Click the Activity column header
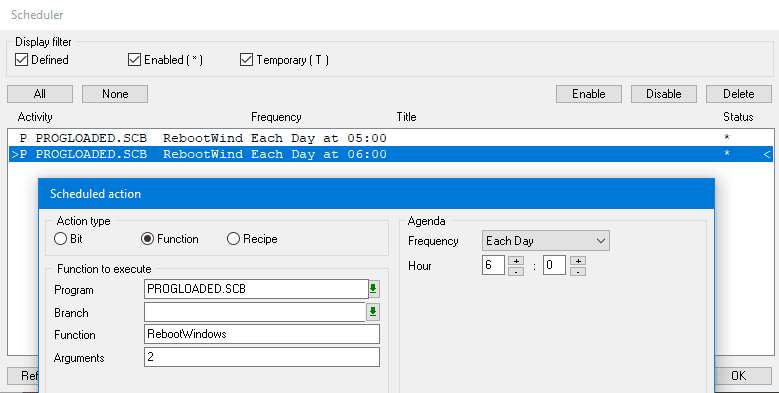779x393 pixels. click(35, 117)
